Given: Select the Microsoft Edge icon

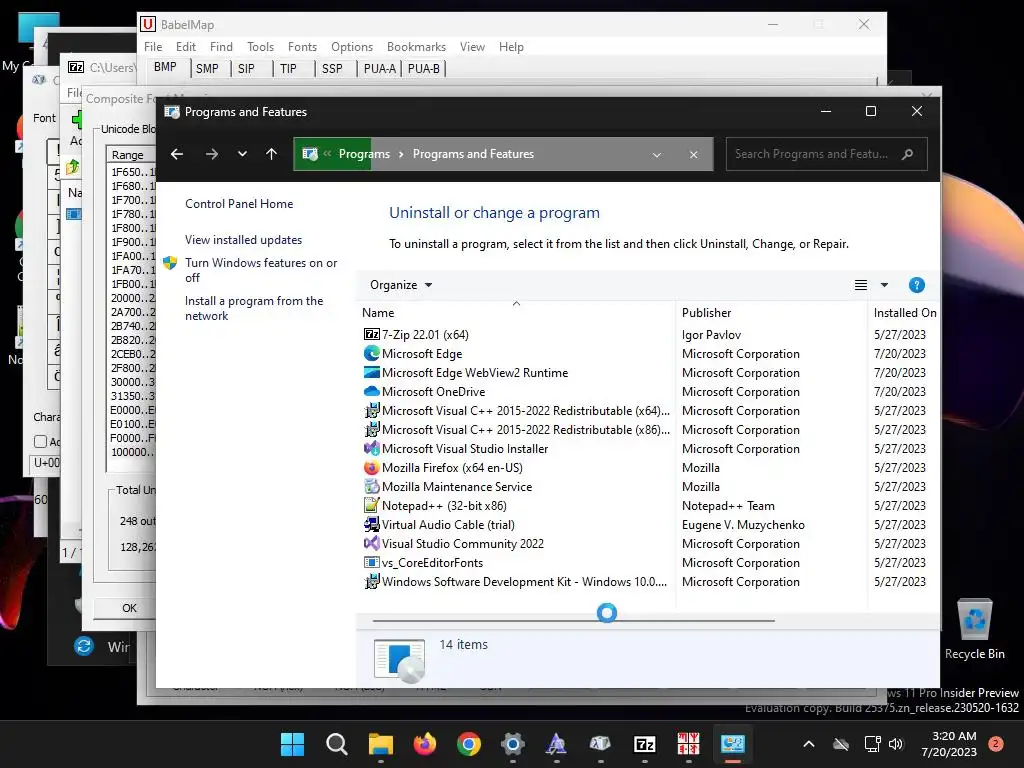Looking at the screenshot, I should (x=372, y=353).
